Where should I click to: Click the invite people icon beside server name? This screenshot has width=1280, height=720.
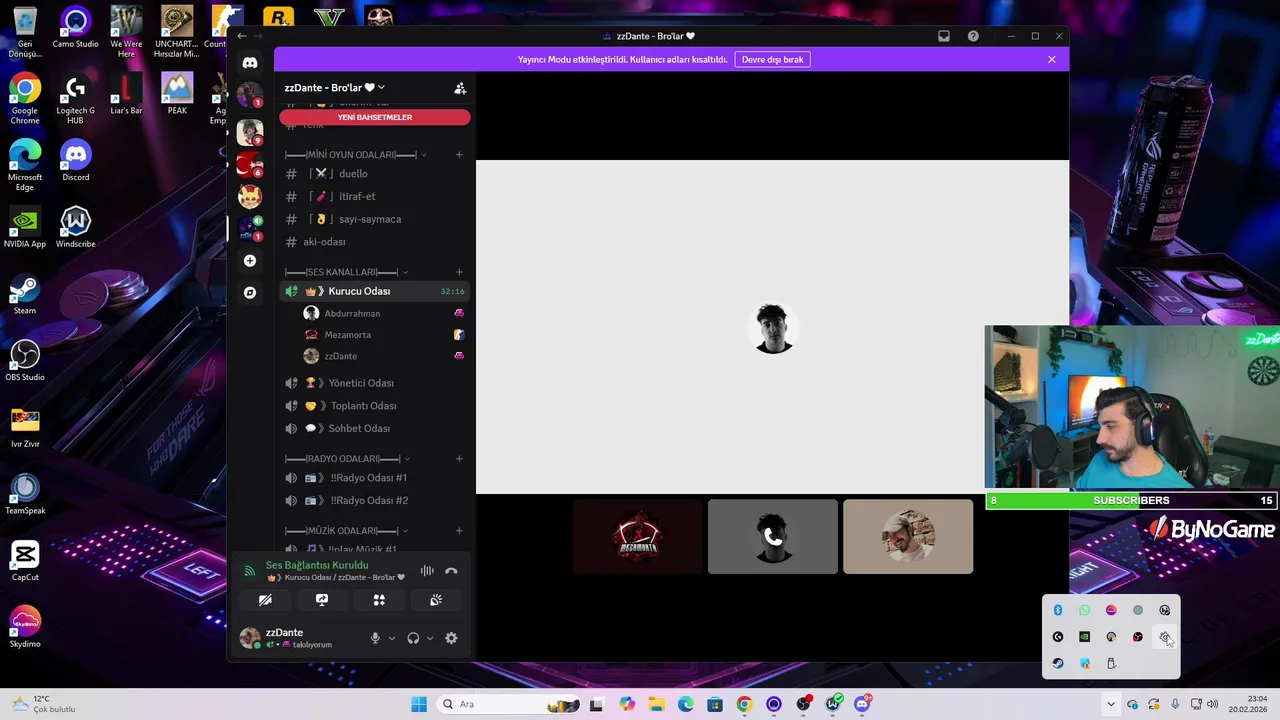460,88
